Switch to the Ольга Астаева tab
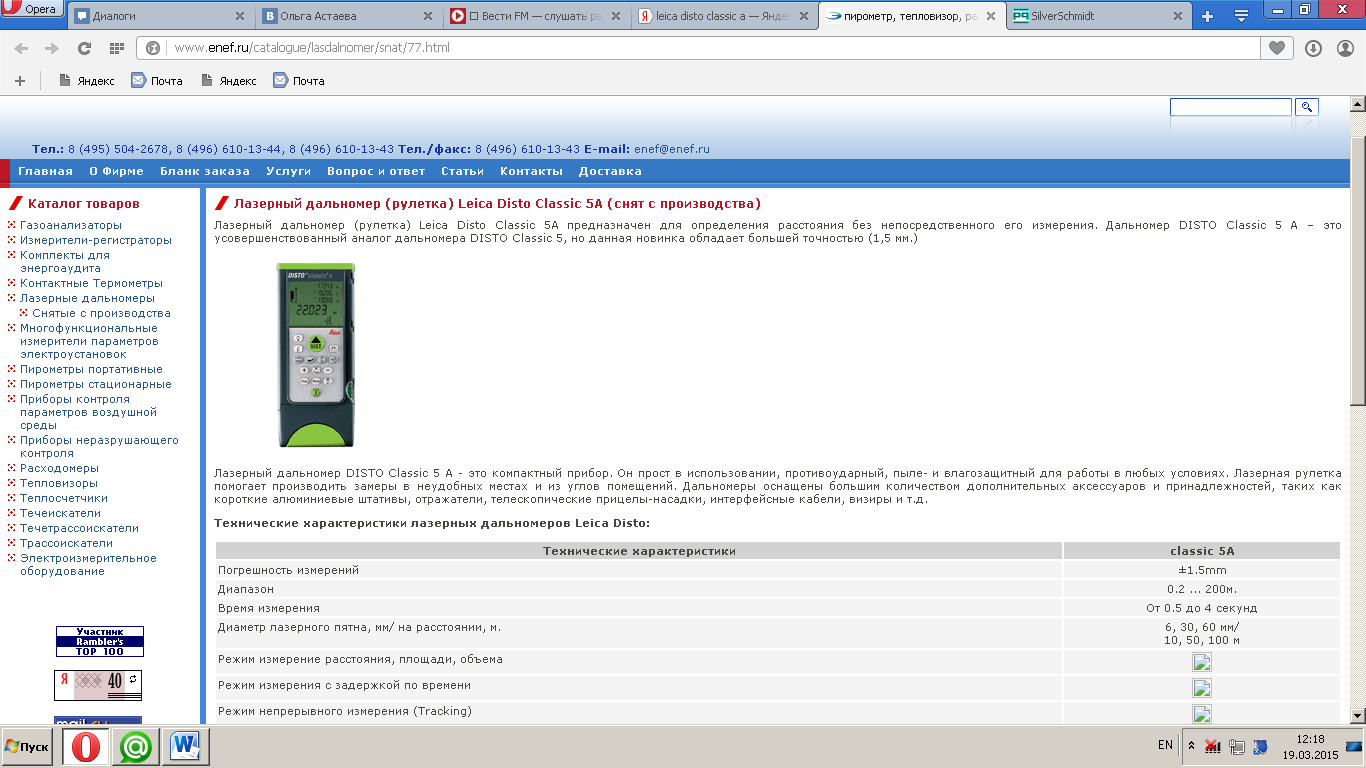Screen dimensions: 1366x768 coord(347,16)
